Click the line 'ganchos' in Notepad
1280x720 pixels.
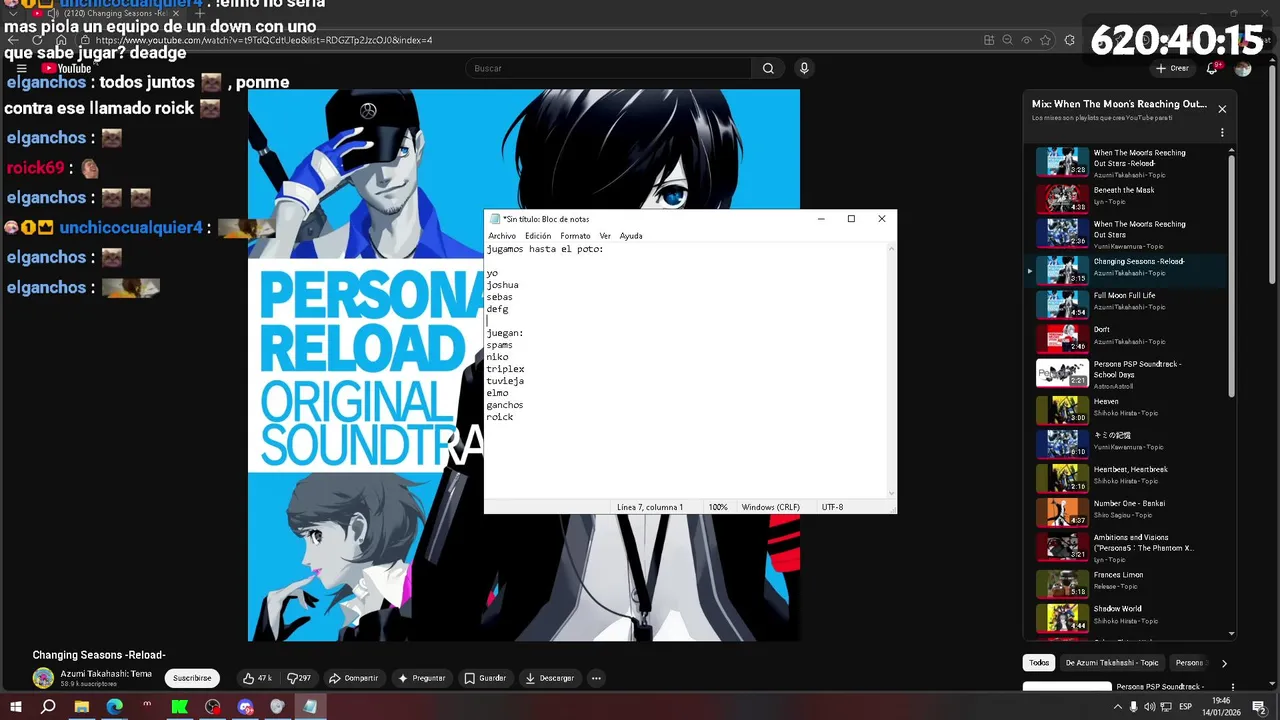click(x=505, y=405)
